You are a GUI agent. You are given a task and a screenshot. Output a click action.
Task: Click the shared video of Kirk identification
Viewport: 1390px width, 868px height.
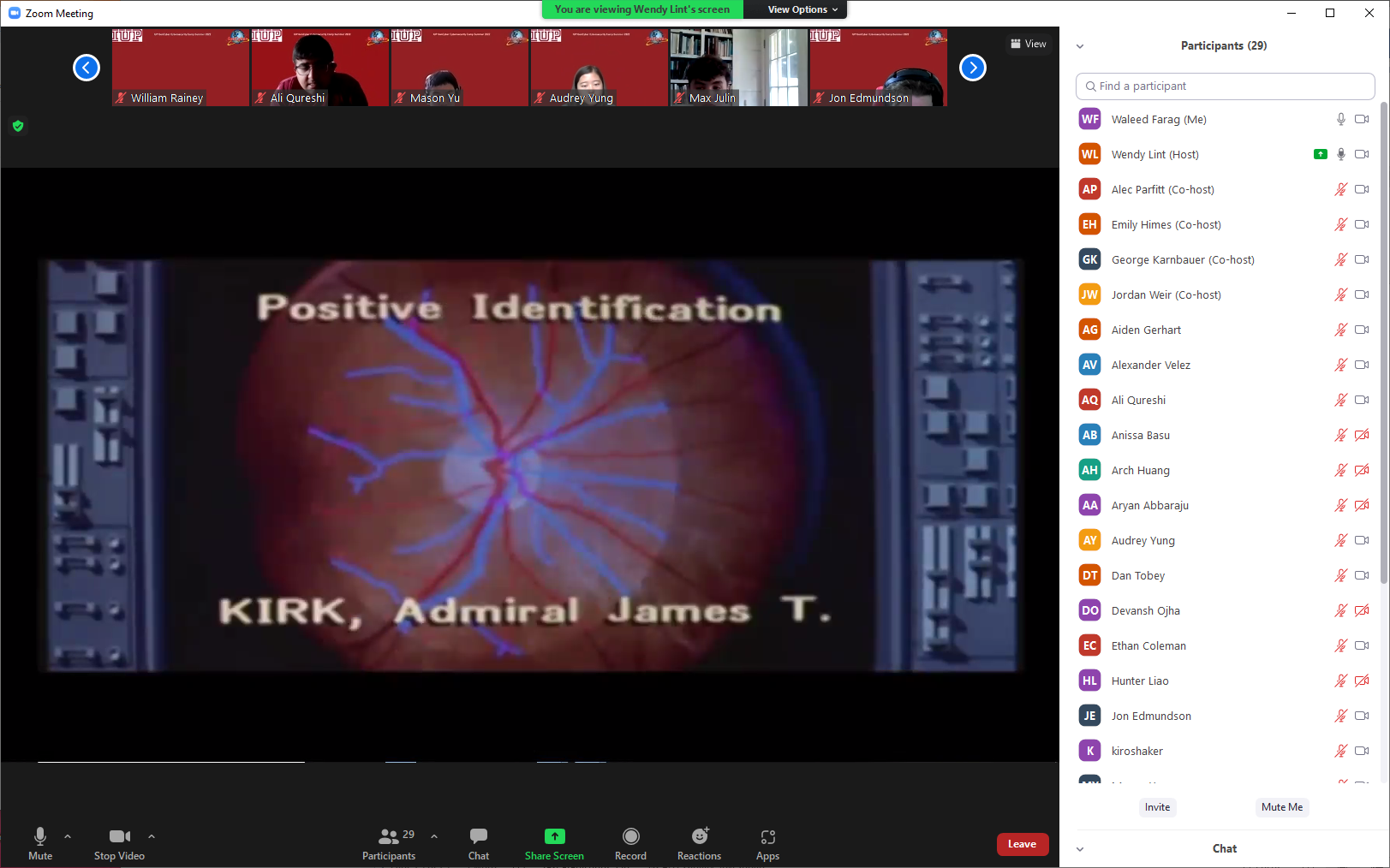coord(530,465)
